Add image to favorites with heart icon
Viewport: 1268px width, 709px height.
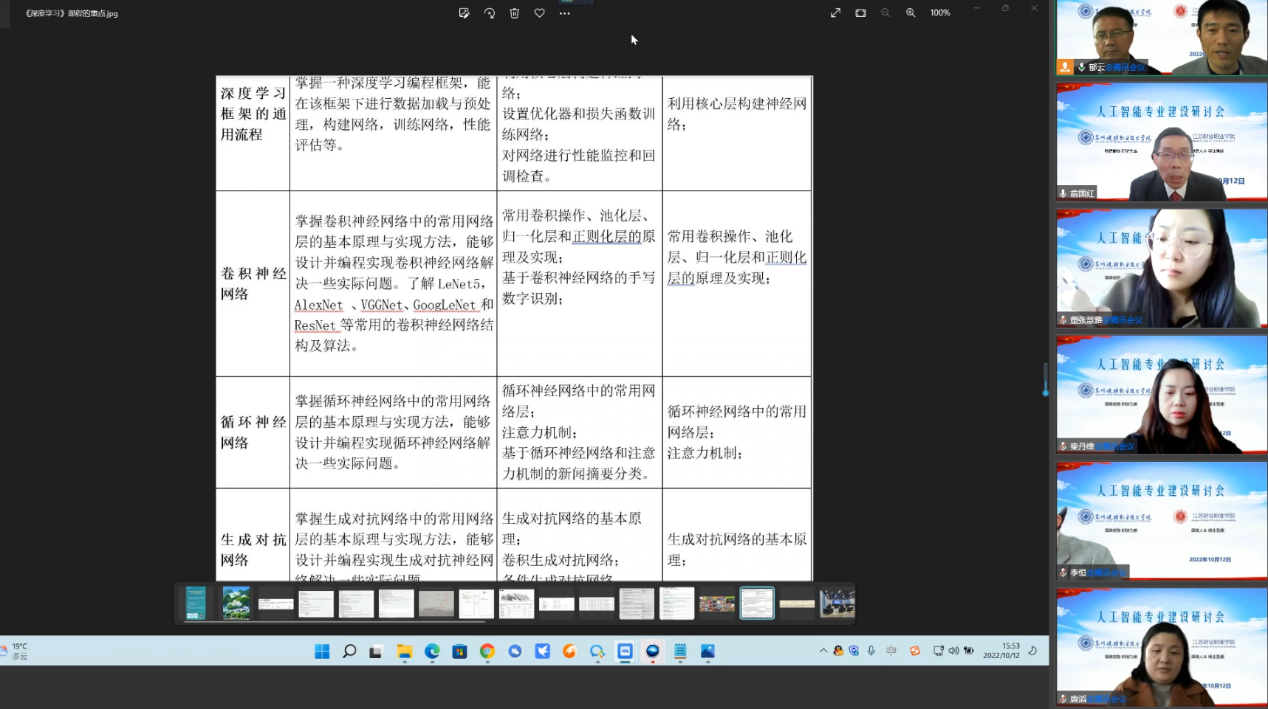[539, 13]
